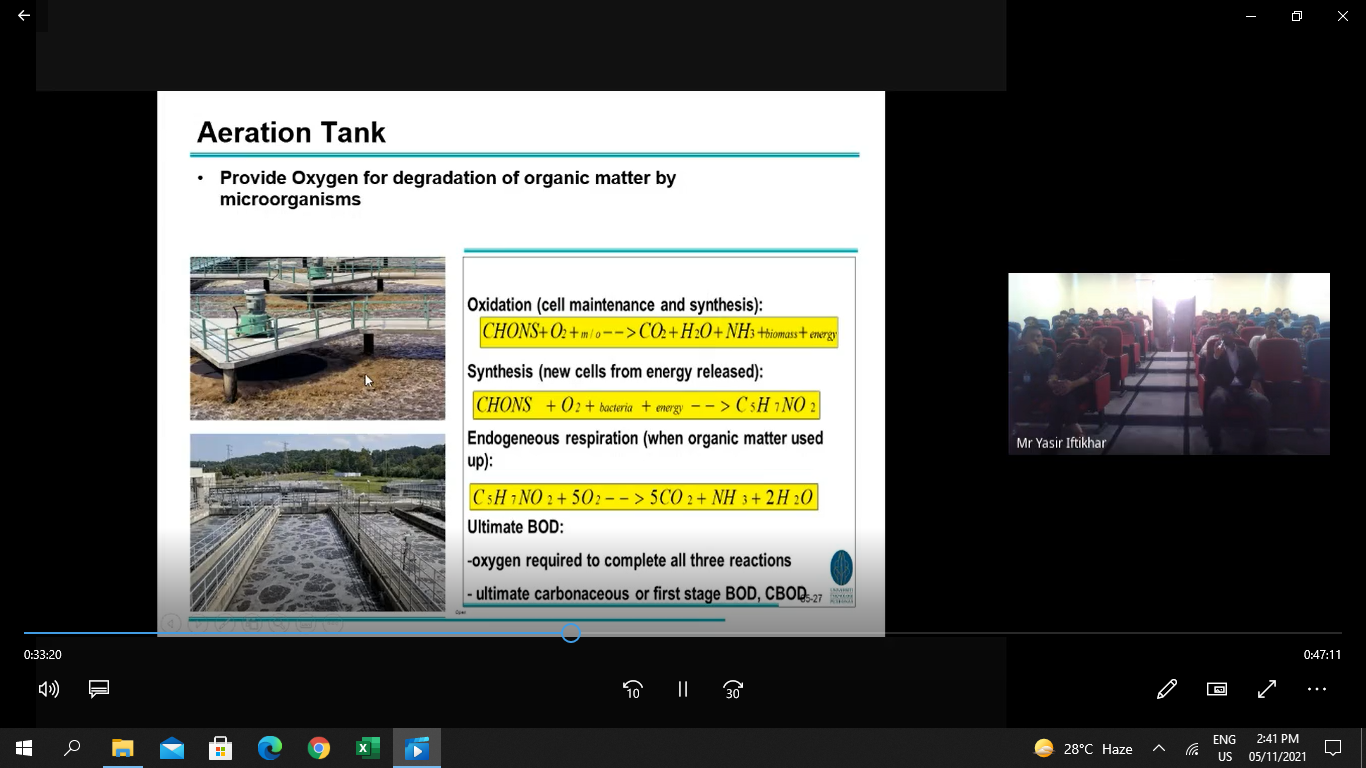This screenshot has height=768, width=1366.
Task: Click the Endogenous respiration equation box
Action: 644,497
